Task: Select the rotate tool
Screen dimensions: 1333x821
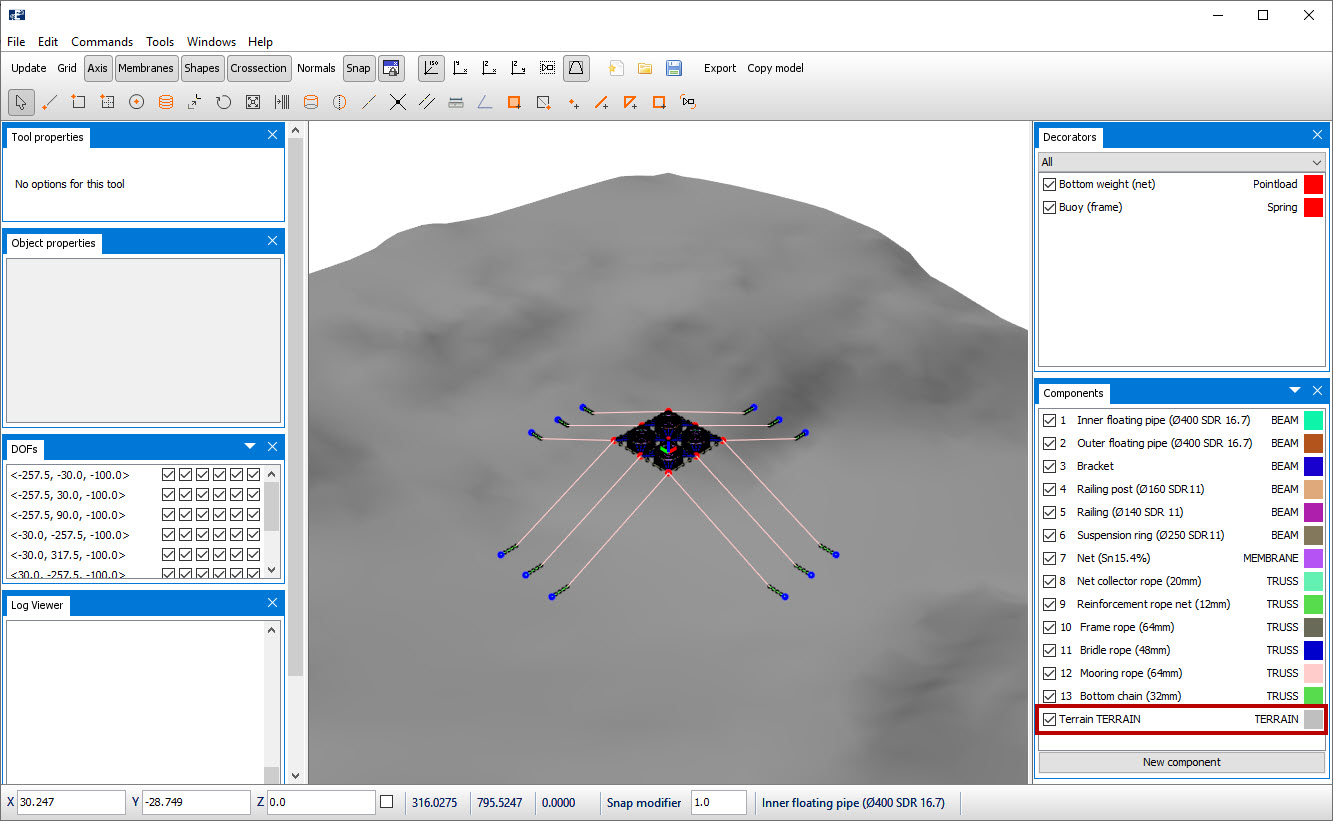Action: 224,102
